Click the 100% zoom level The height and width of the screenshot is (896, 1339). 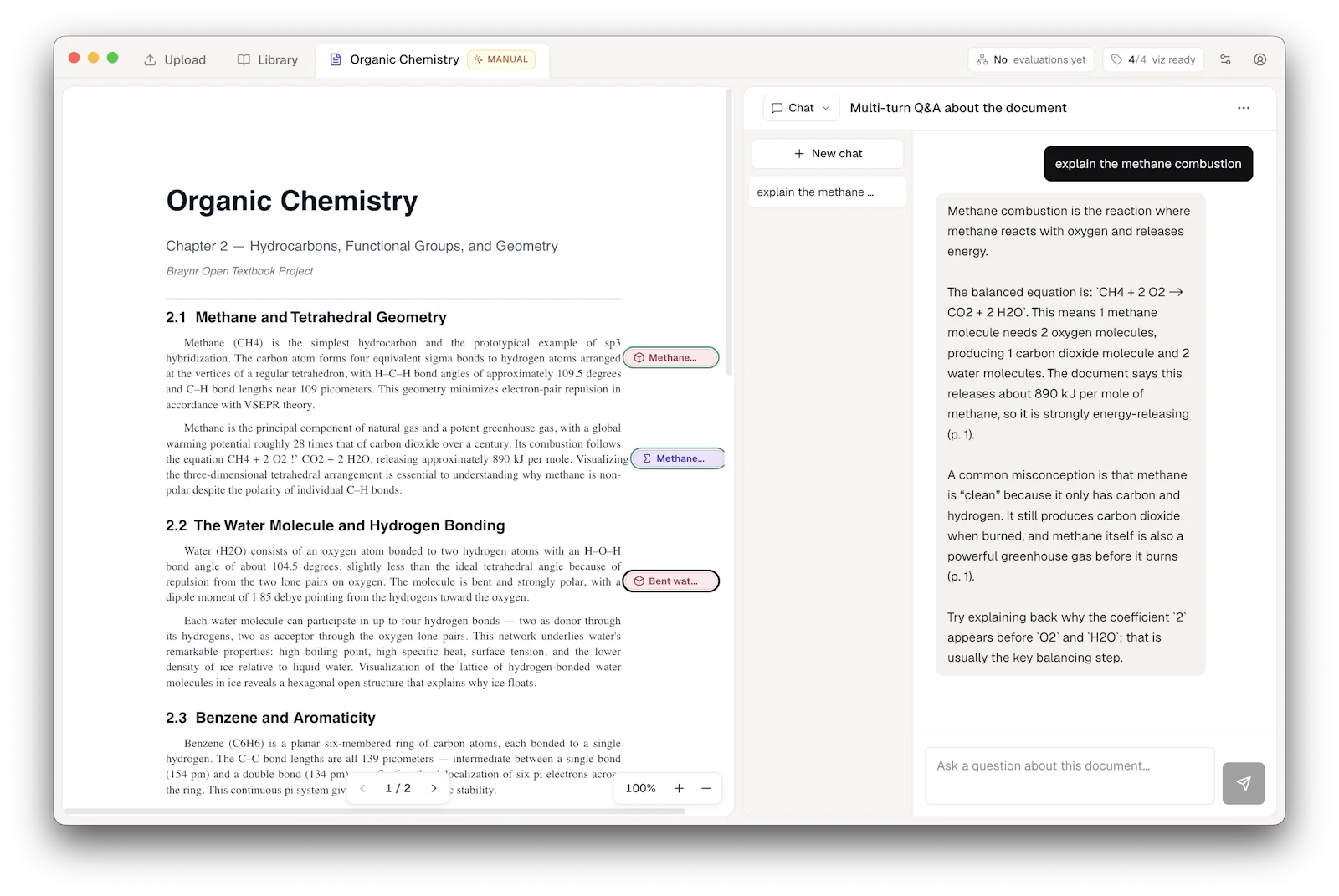click(640, 789)
